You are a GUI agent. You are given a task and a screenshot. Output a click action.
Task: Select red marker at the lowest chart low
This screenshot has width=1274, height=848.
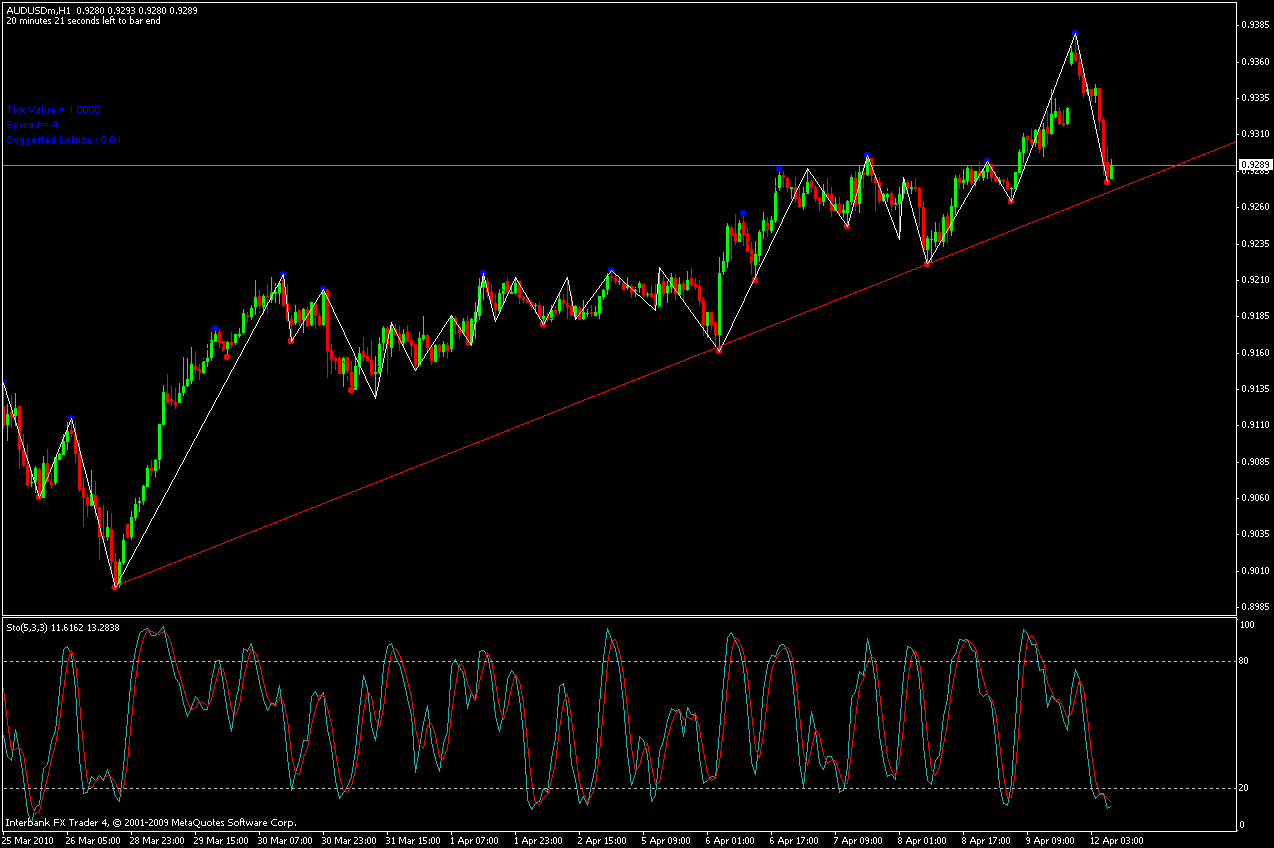tap(115, 586)
